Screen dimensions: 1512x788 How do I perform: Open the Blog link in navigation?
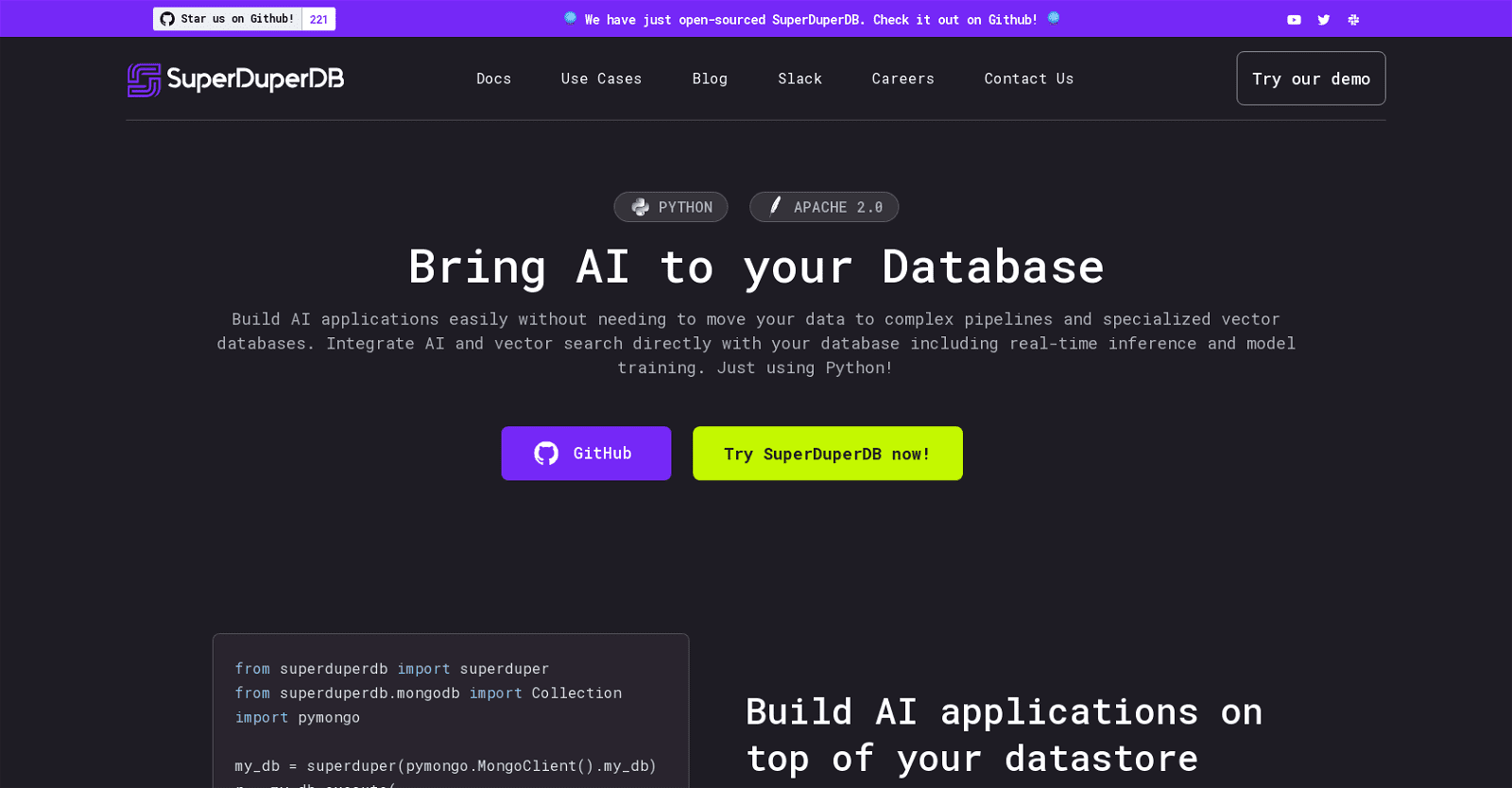710,78
